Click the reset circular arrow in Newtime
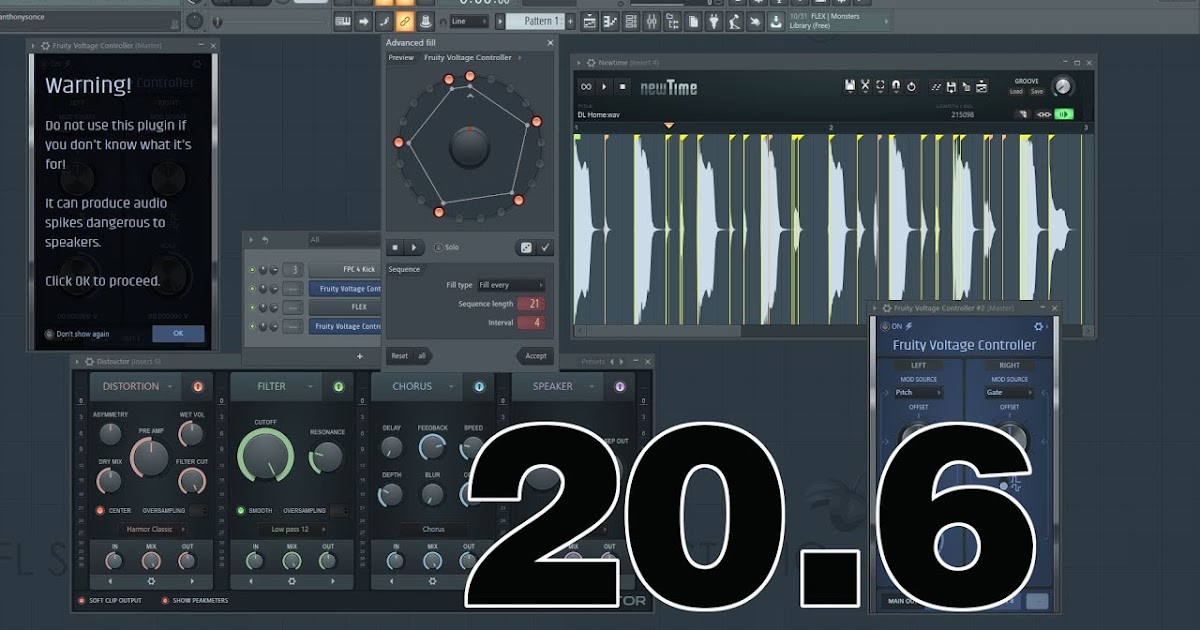 pyautogui.click(x=910, y=87)
